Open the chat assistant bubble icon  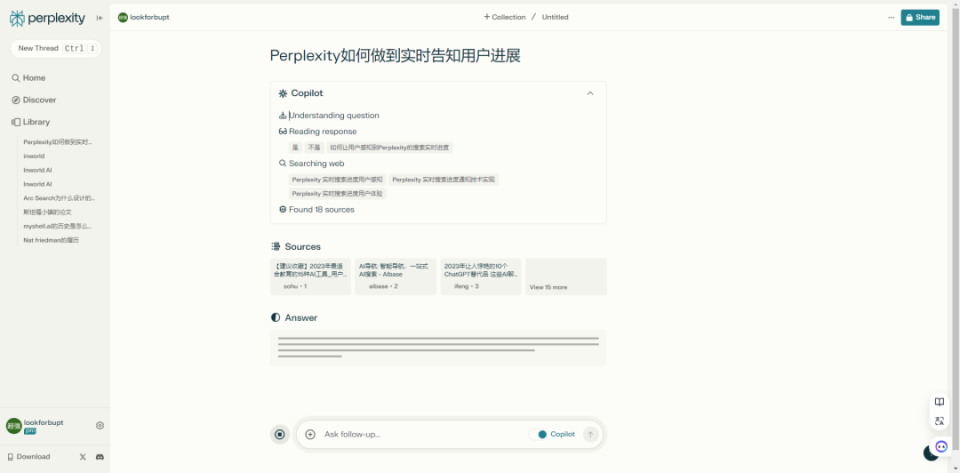tap(941, 447)
